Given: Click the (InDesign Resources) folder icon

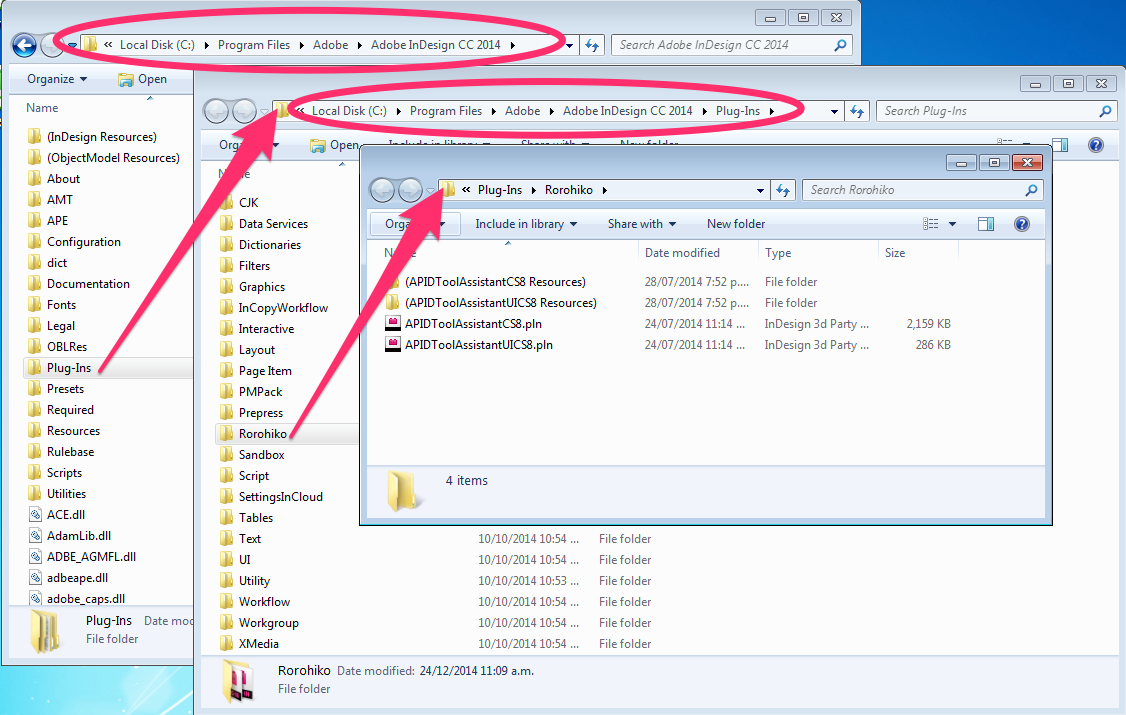Looking at the screenshot, I should 34,136.
